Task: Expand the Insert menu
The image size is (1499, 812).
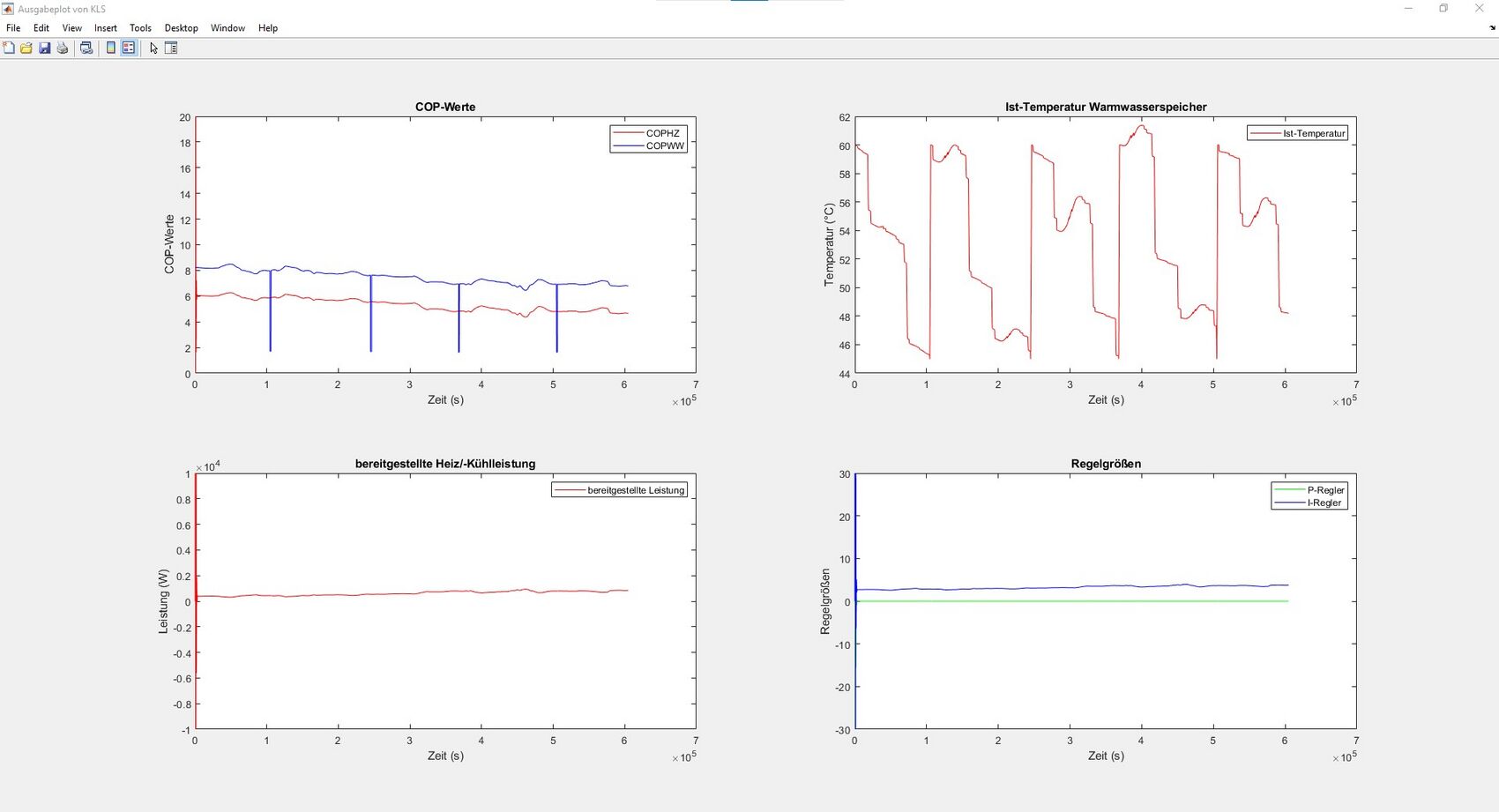Action: [x=106, y=28]
